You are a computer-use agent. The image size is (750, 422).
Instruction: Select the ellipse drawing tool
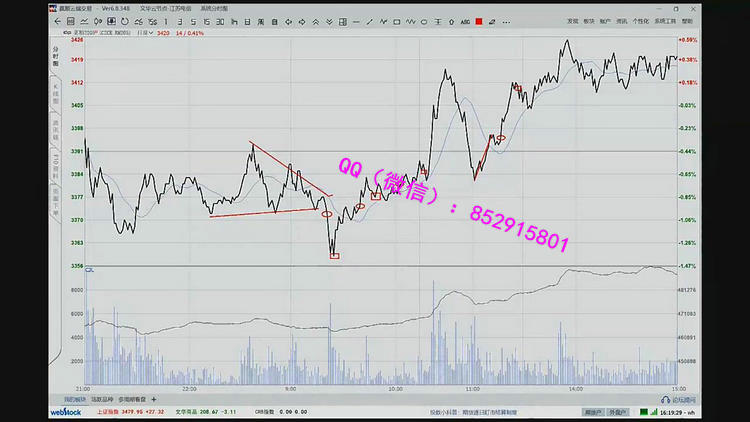424,21
